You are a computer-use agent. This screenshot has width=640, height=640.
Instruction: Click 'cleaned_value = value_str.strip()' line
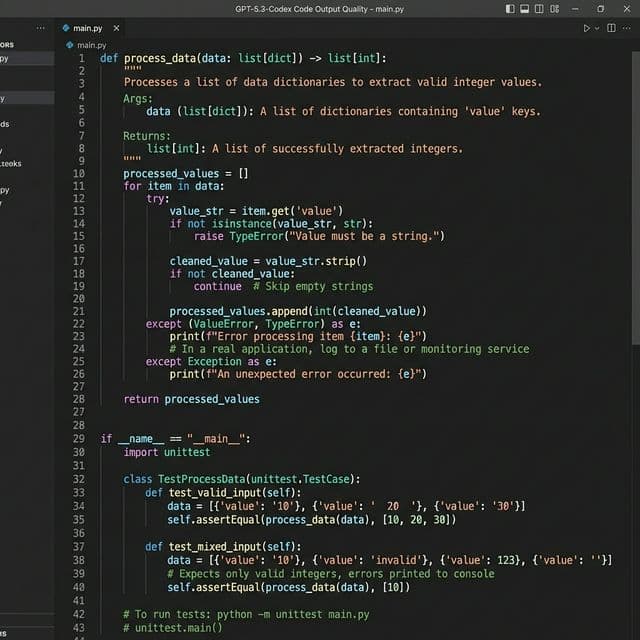pos(268,261)
